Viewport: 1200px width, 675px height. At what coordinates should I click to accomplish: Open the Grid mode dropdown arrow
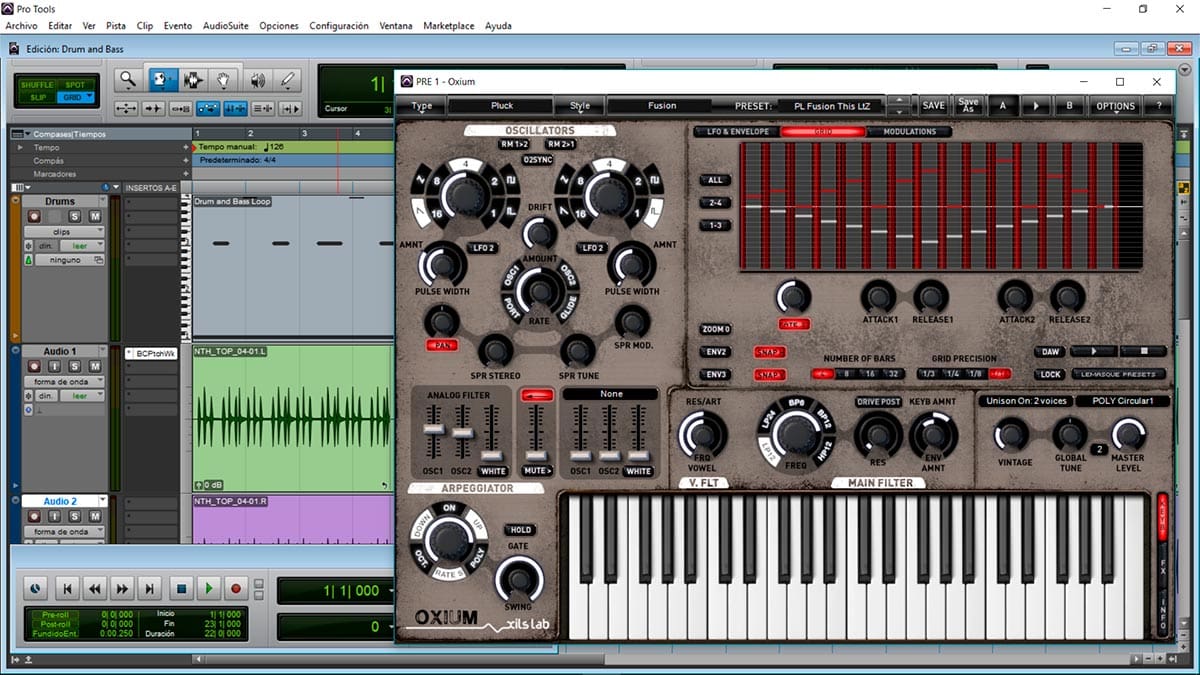pos(89,97)
